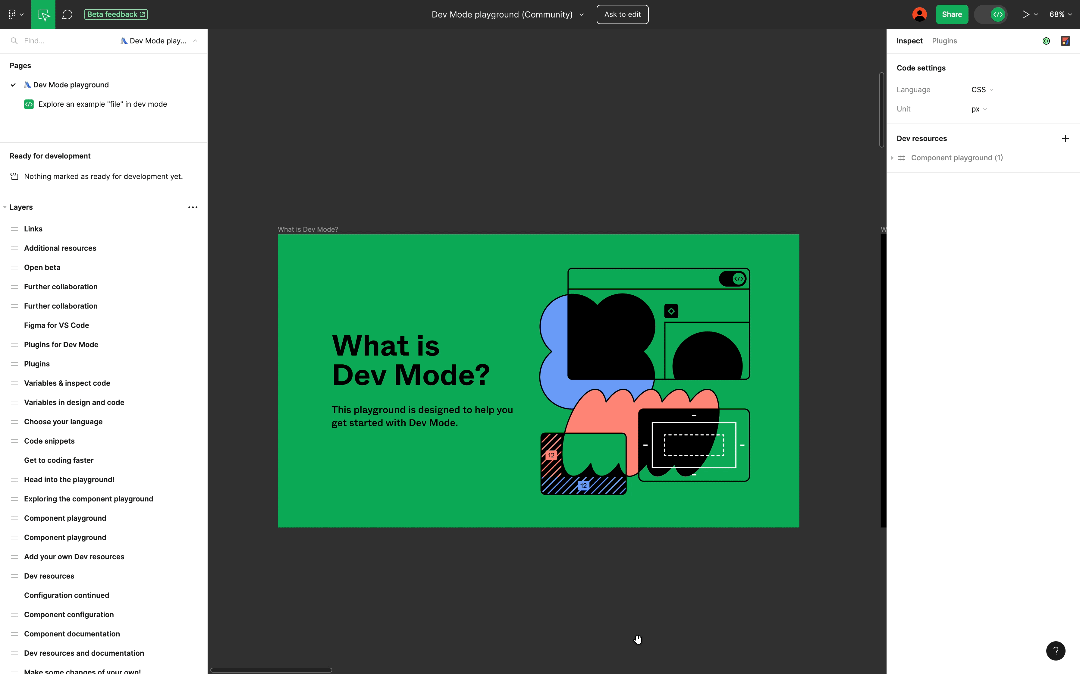Viewport: 1080px width, 674px height.
Task: Switch to the Plugins tab
Action: click(944, 41)
